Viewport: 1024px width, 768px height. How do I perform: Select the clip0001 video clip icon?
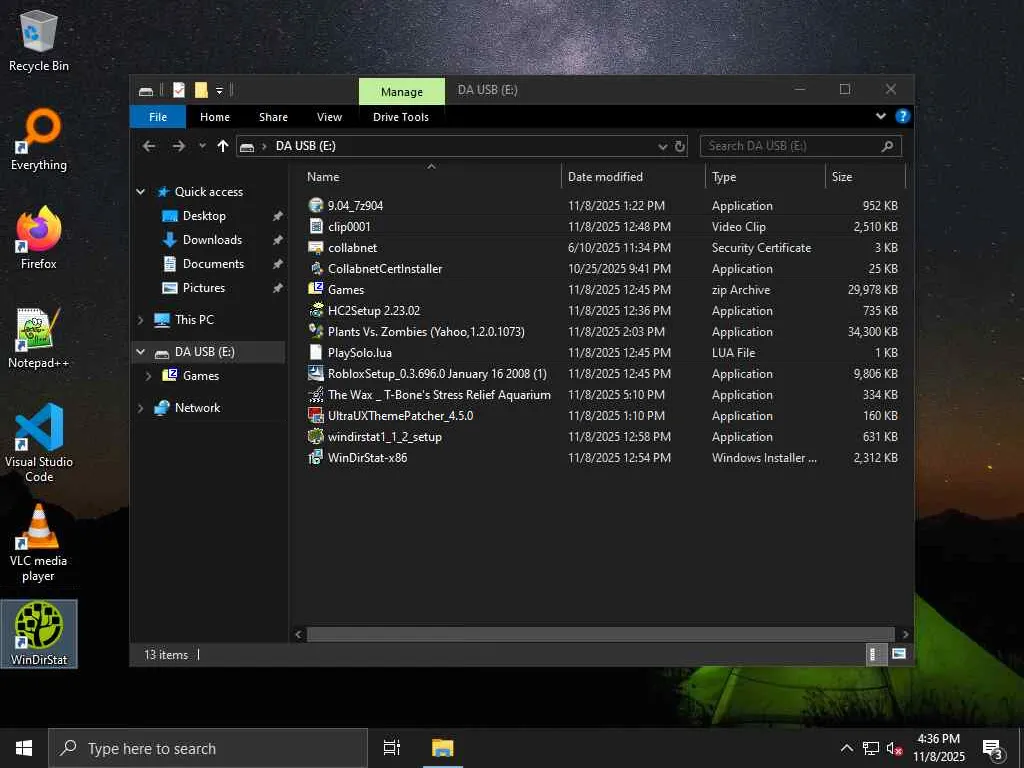(x=315, y=226)
